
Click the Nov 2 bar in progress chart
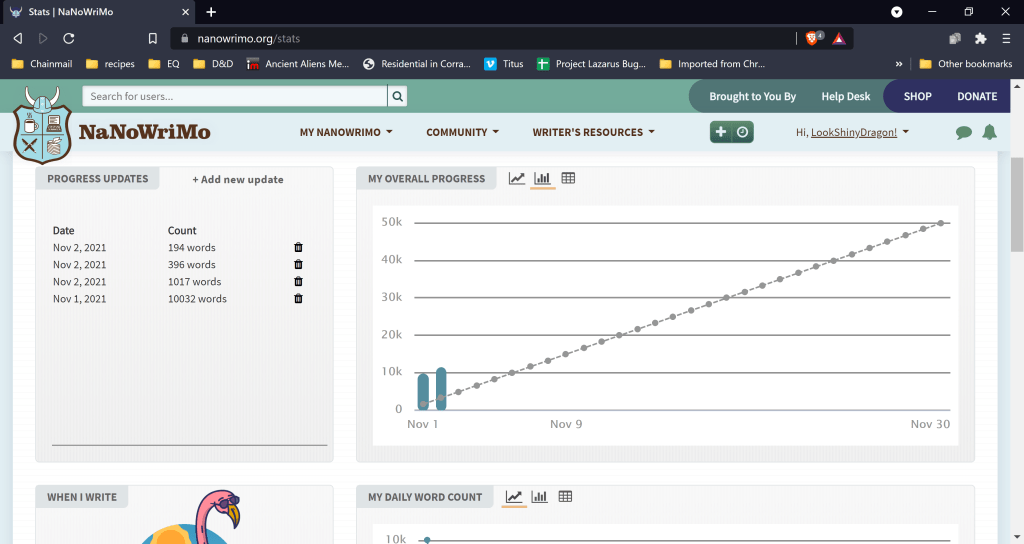[441, 388]
